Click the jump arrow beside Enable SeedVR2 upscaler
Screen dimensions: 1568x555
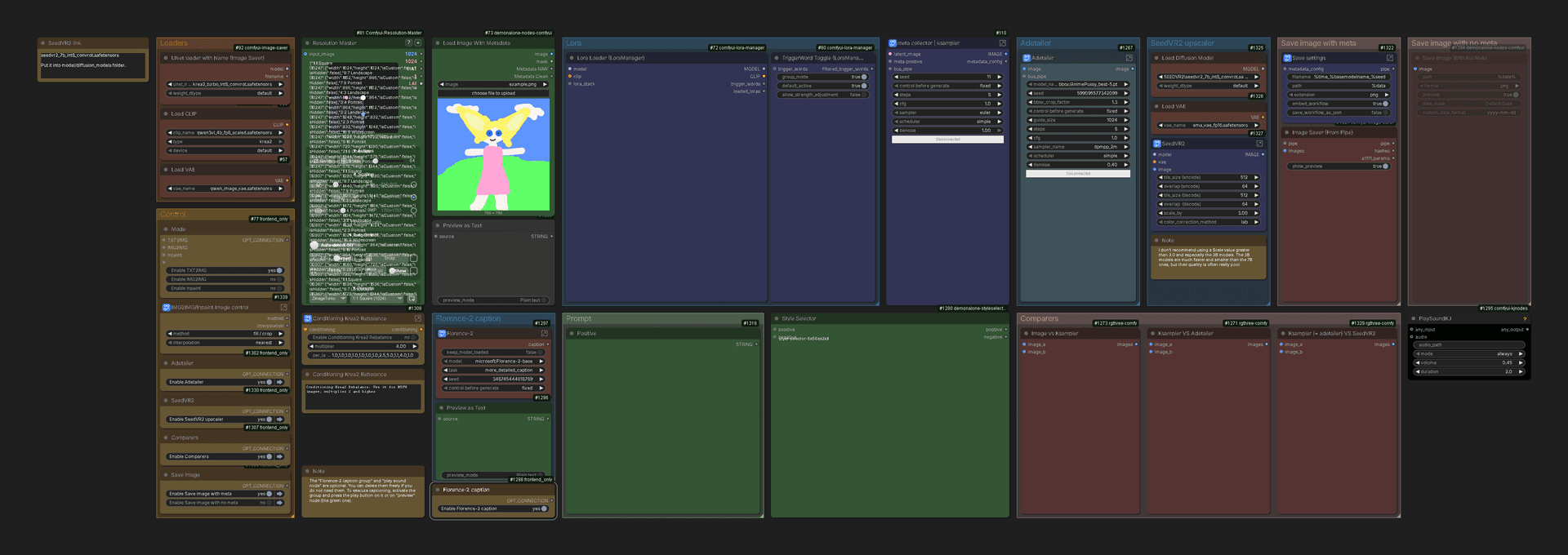pos(279,420)
